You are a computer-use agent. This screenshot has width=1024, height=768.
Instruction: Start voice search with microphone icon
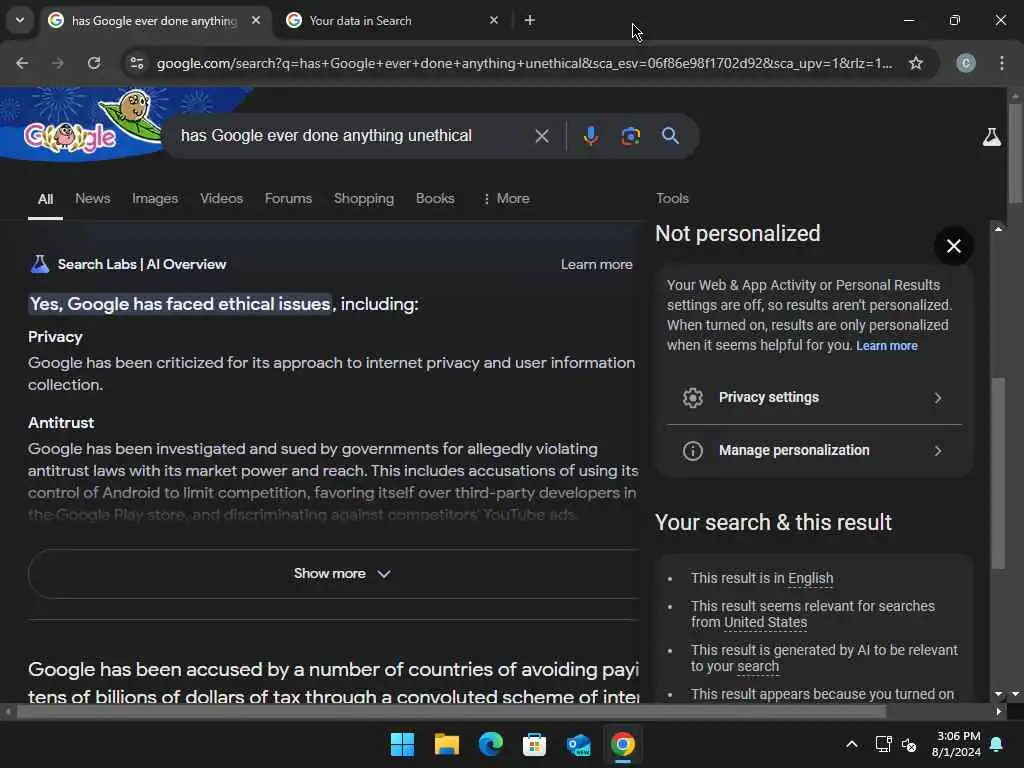[x=590, y=136]
